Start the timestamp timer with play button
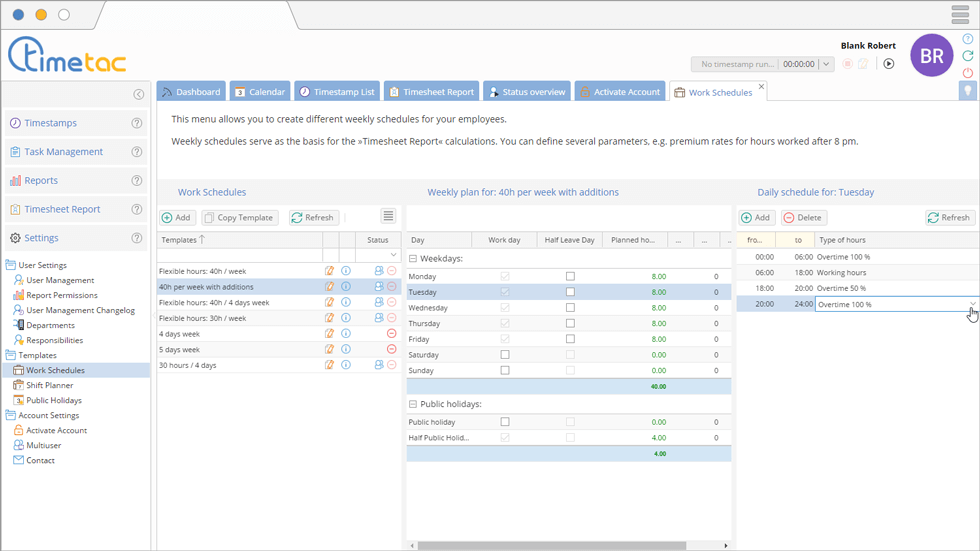Screen dimensions: 980x551 coord(888,64)
